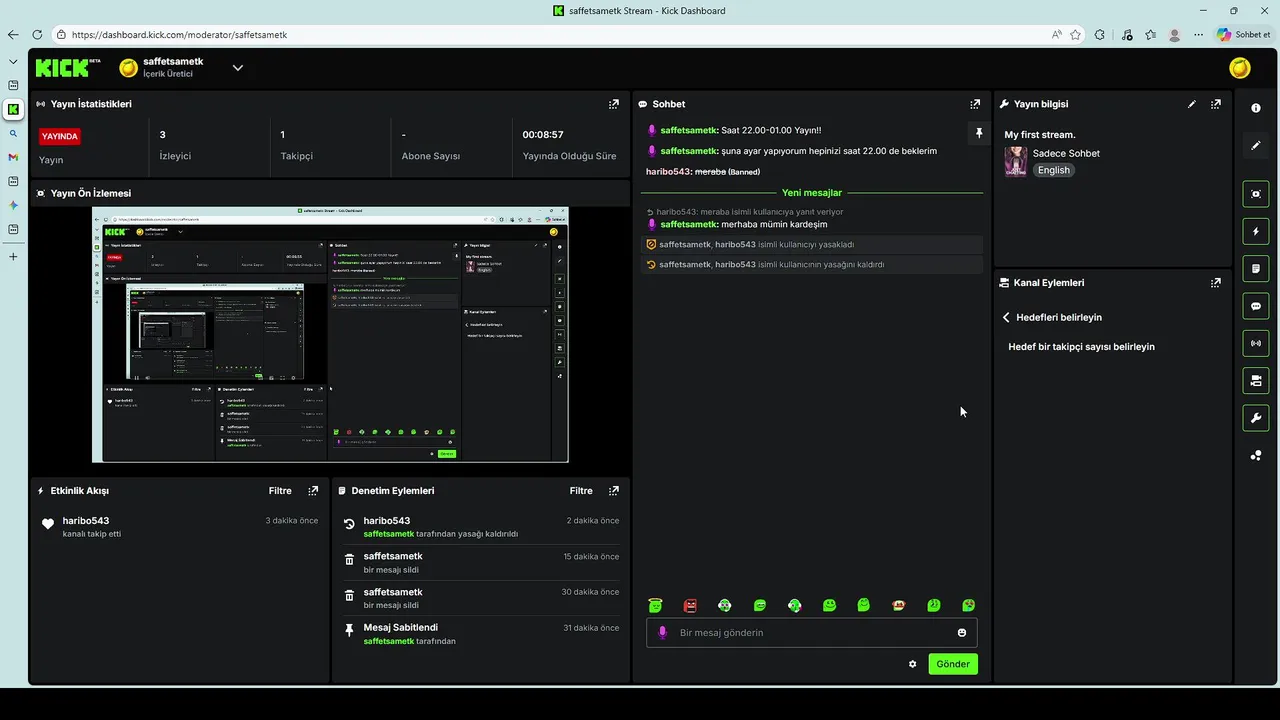Screen dimensions: 1280x720
Task: Click '15 dakika önce' deleted message entry
Action: tap(481, 563)
